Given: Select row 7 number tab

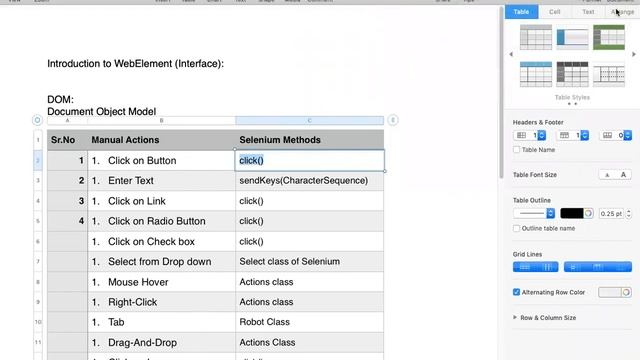Looking at the screenshot, I should 38,261.
